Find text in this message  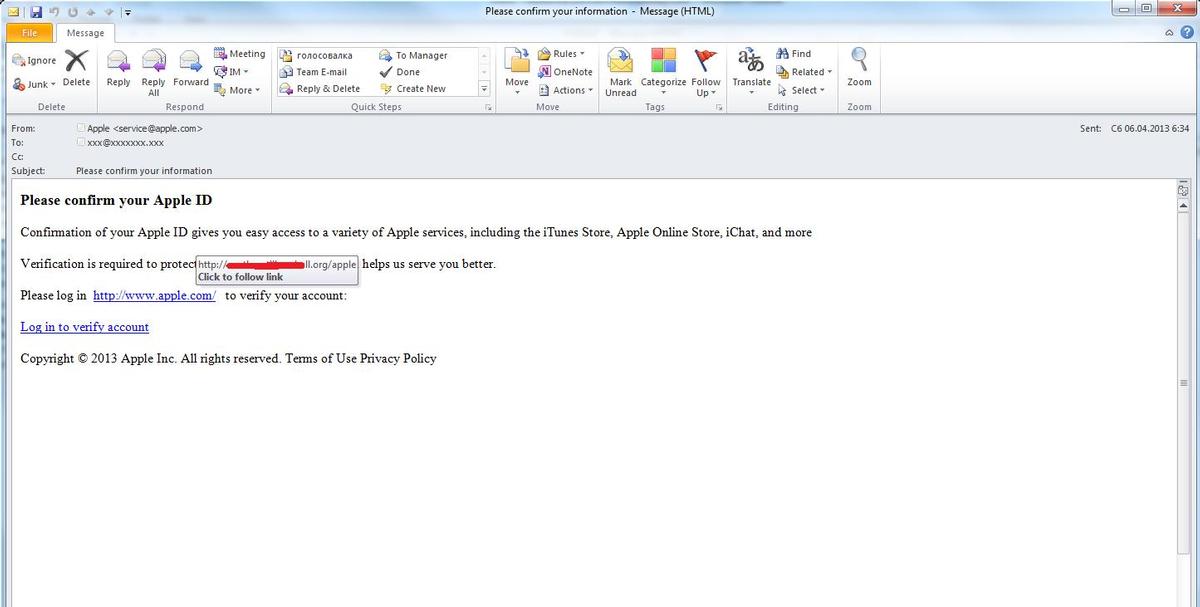tap(793, 54)
